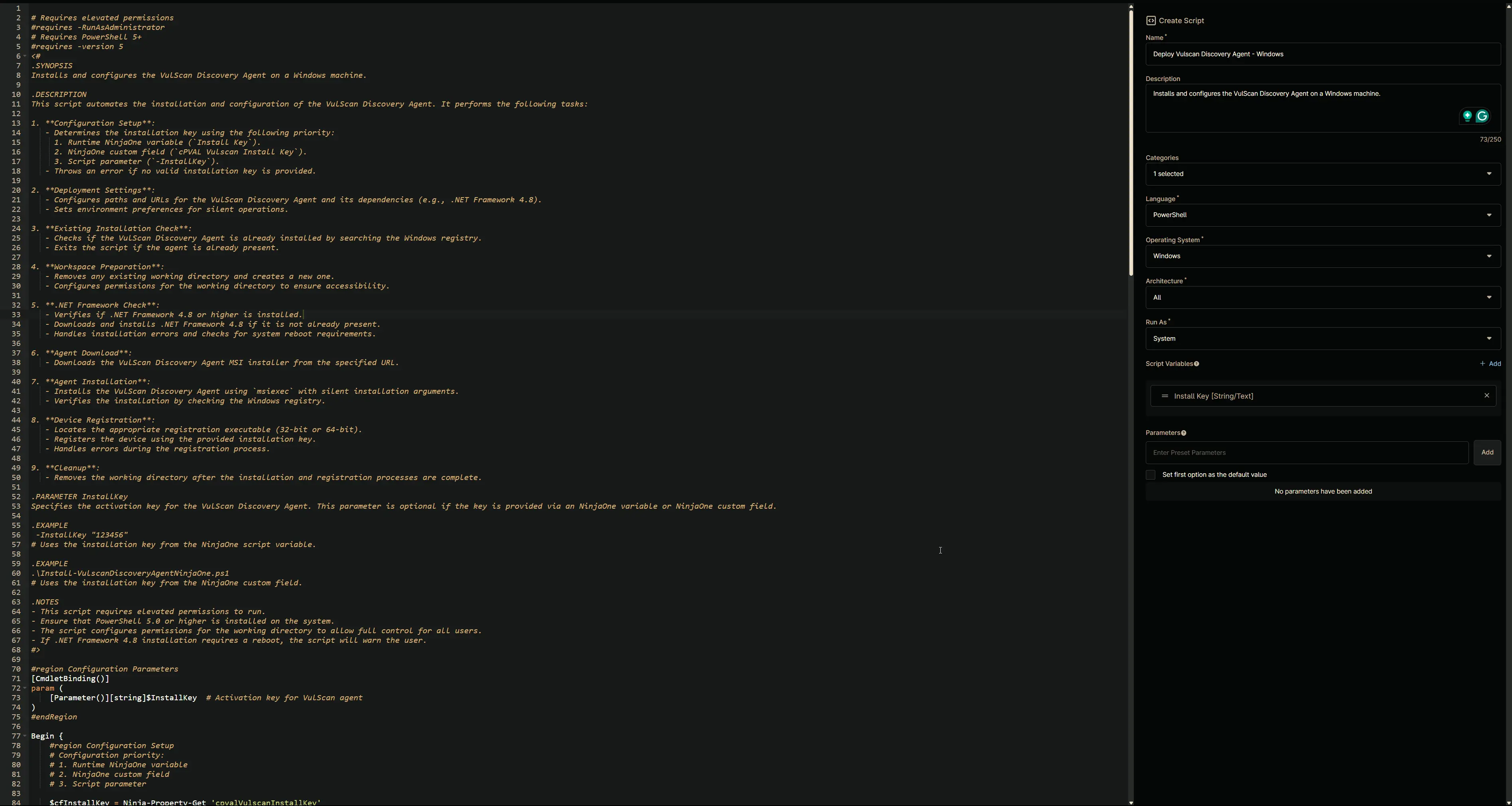Open the Parameters info tooltip icon
Image resolution: width=1512 pixels, height=806 pixels.
[x=1183, y=433]
